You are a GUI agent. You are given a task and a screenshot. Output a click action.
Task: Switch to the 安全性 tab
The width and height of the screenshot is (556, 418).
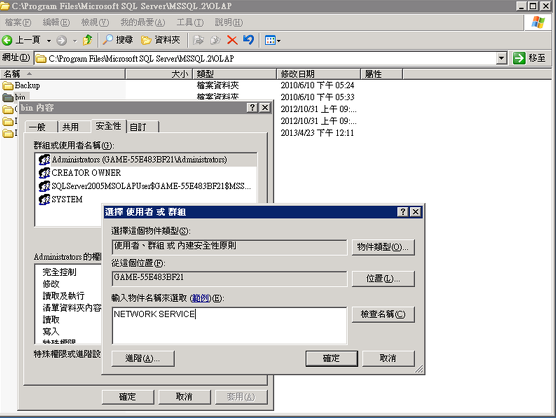pyautogui.click(x=109, y=126)
